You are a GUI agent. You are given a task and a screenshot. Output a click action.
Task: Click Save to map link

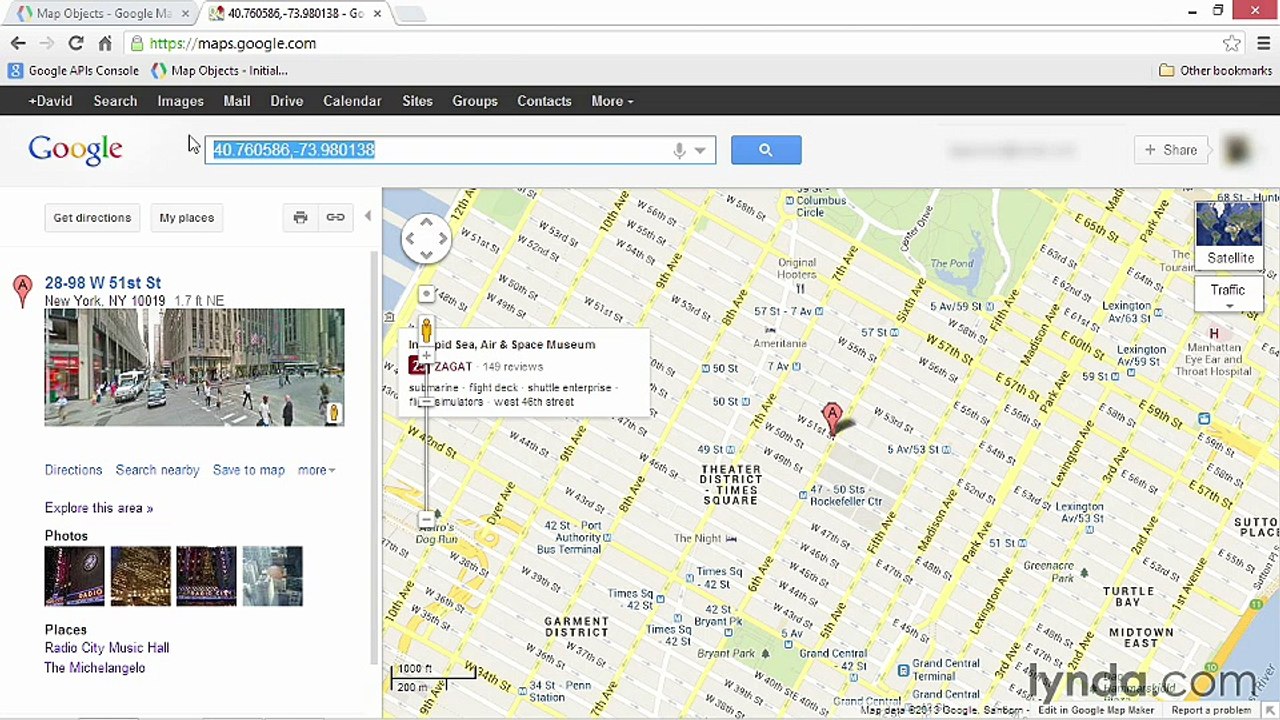[x=249, y=470]
